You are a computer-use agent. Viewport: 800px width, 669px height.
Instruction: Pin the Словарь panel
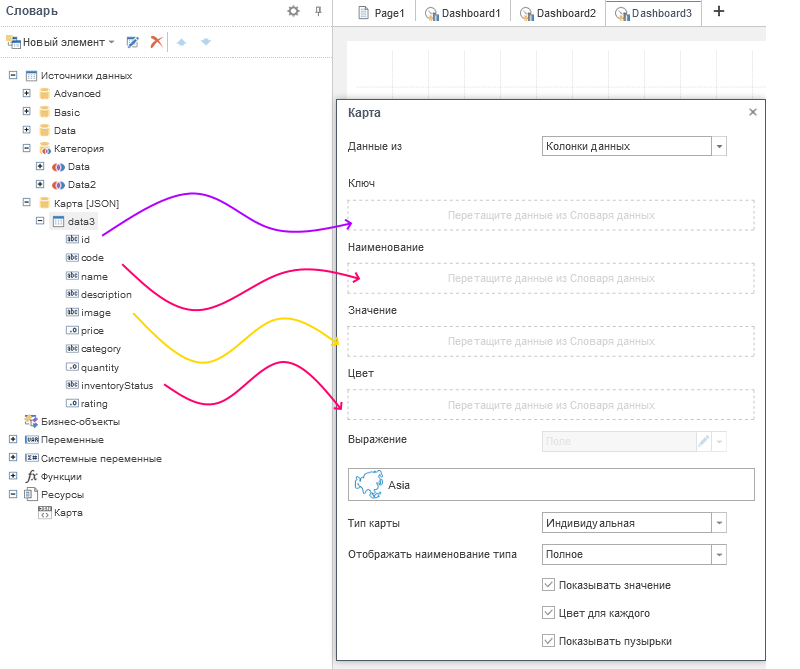point(318,11)
